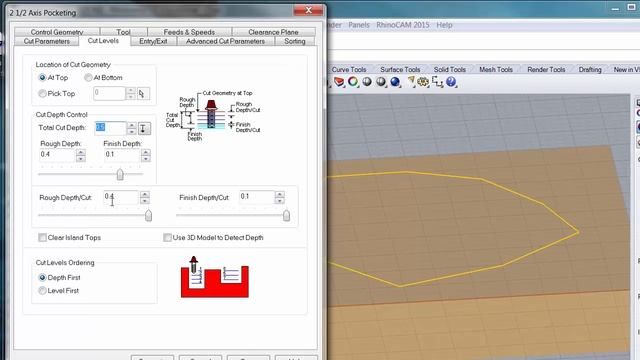Switch to Surface Tools toolbar tab
Screen dimensions: 640x360
point(400,70)
